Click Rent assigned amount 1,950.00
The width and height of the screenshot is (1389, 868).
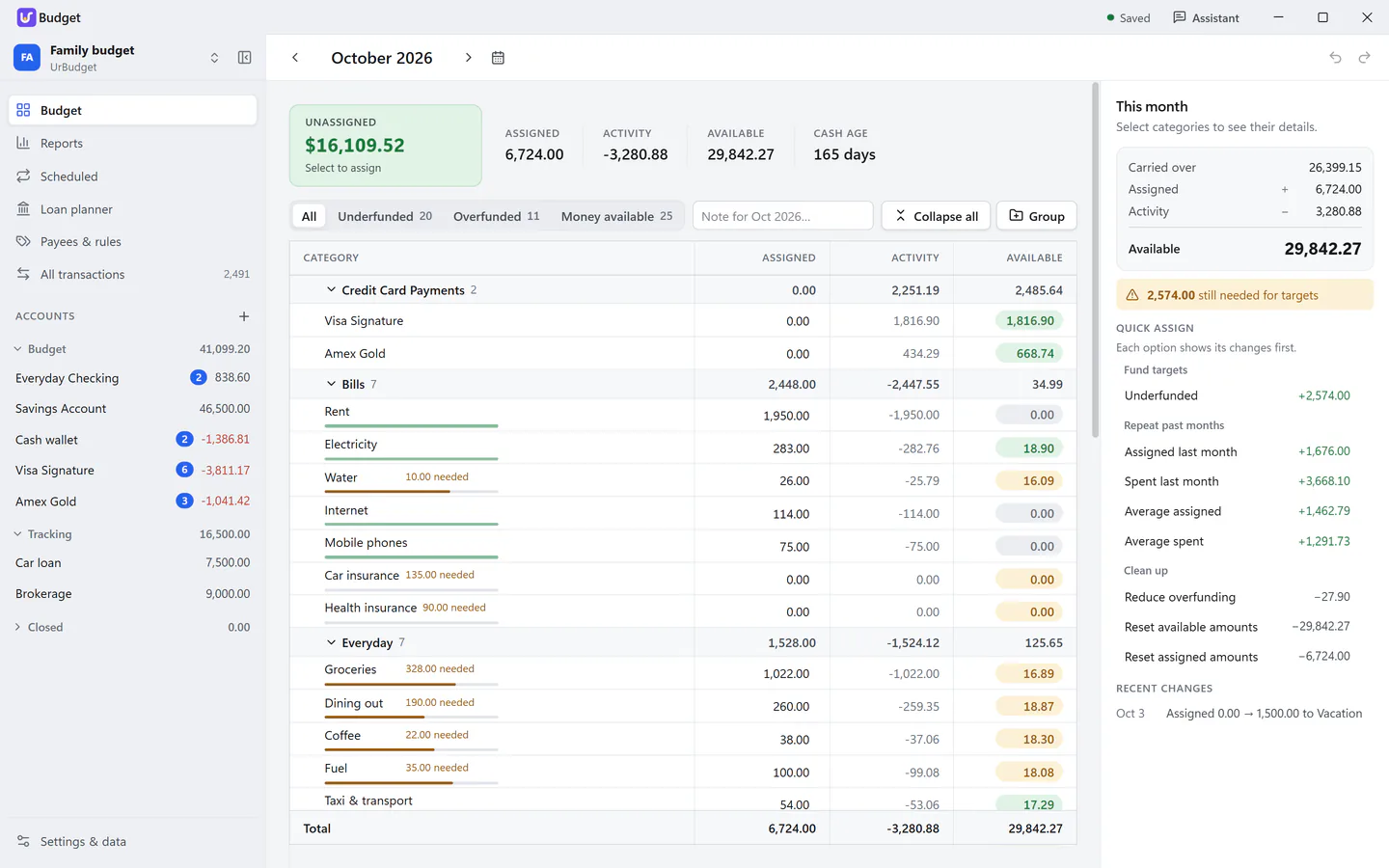click(x=786, y=416)
